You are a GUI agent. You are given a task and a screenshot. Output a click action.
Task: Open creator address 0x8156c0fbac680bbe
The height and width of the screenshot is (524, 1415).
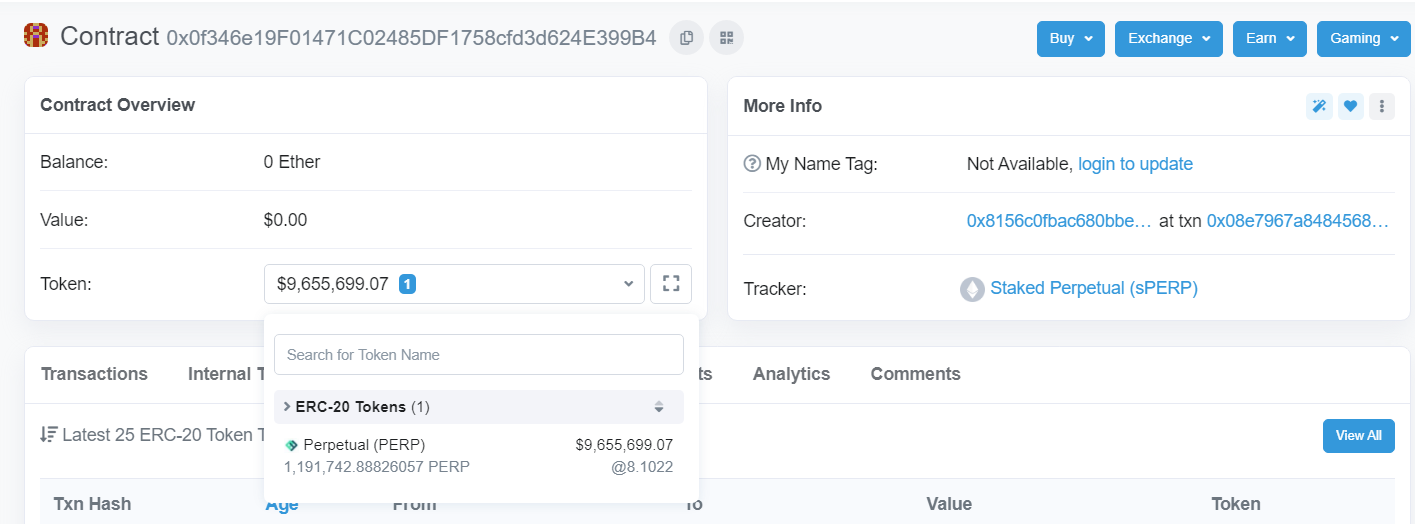[x=1059, y=221]
